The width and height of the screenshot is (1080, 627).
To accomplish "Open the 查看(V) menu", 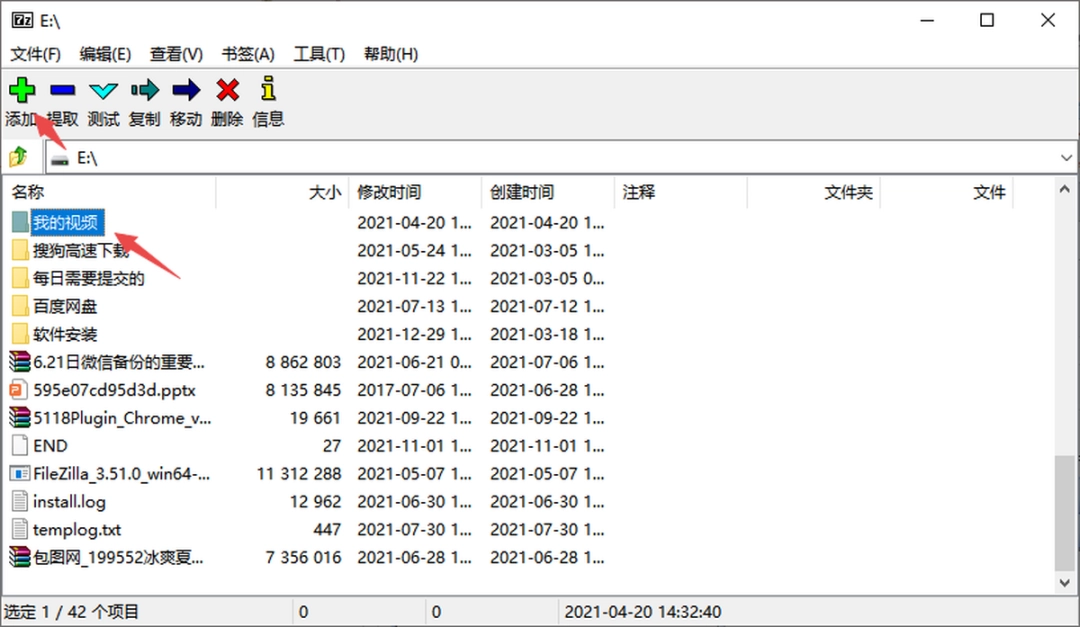I will click(x=176, y=54).
